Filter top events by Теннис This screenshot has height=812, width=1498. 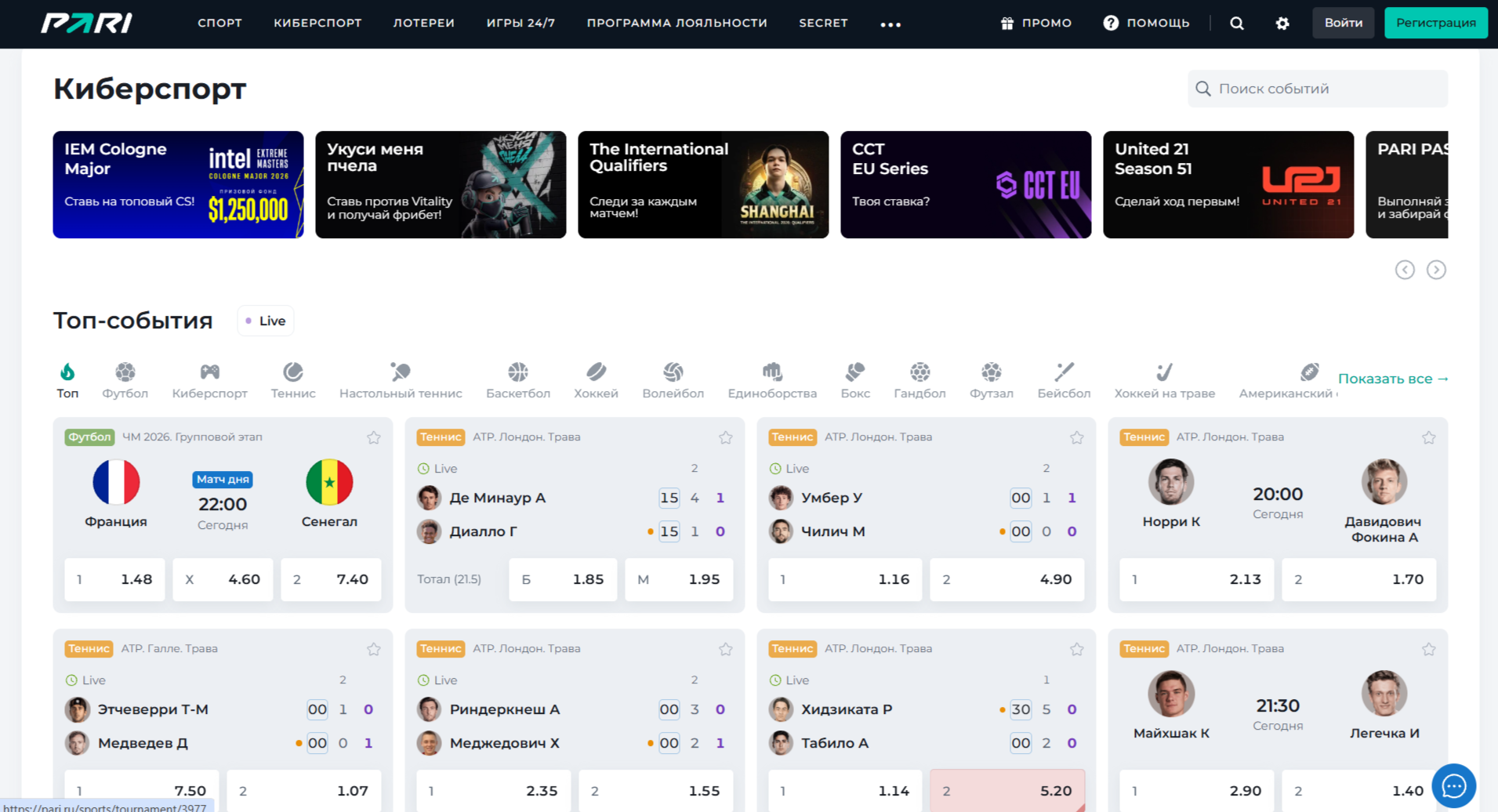point(293,380)
